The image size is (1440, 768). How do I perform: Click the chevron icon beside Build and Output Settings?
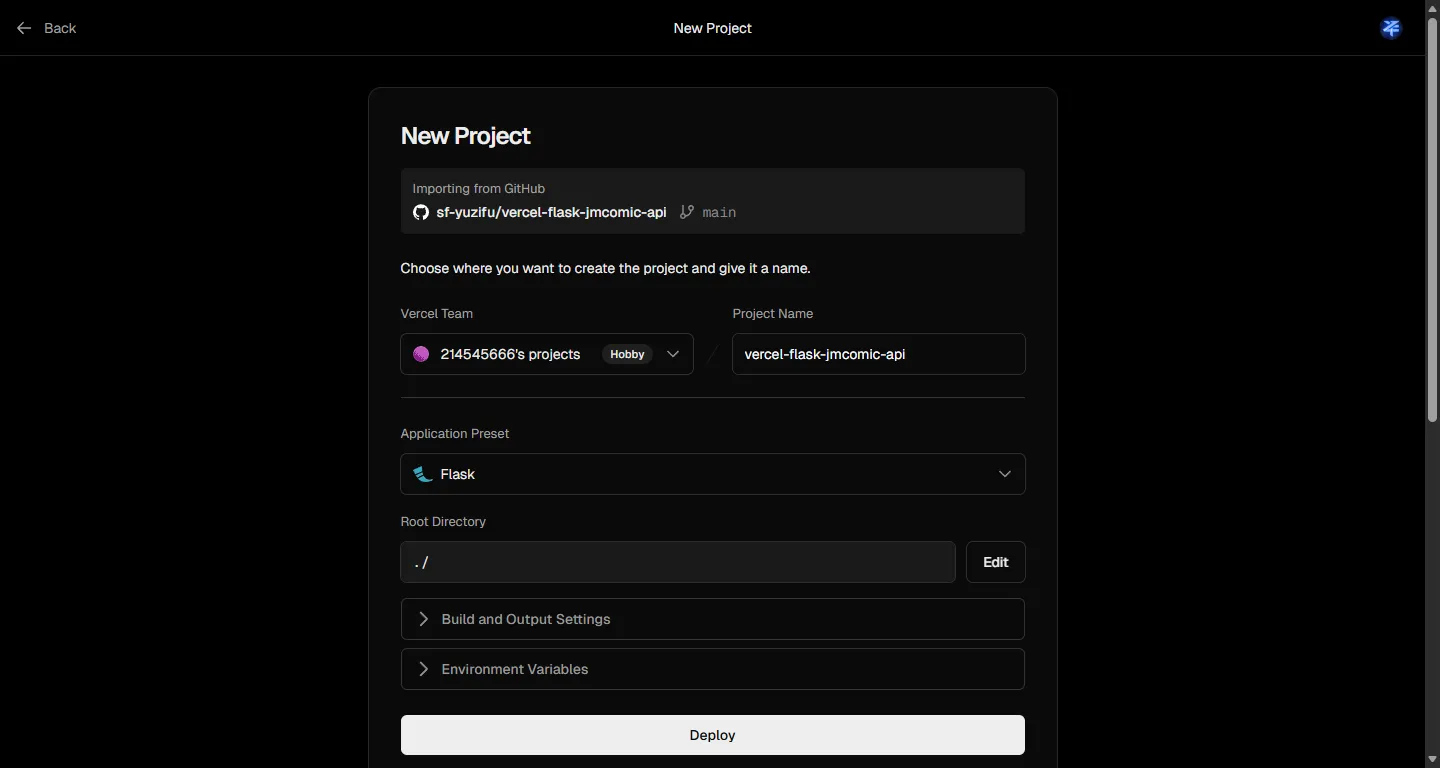click(x=423, y=619)
